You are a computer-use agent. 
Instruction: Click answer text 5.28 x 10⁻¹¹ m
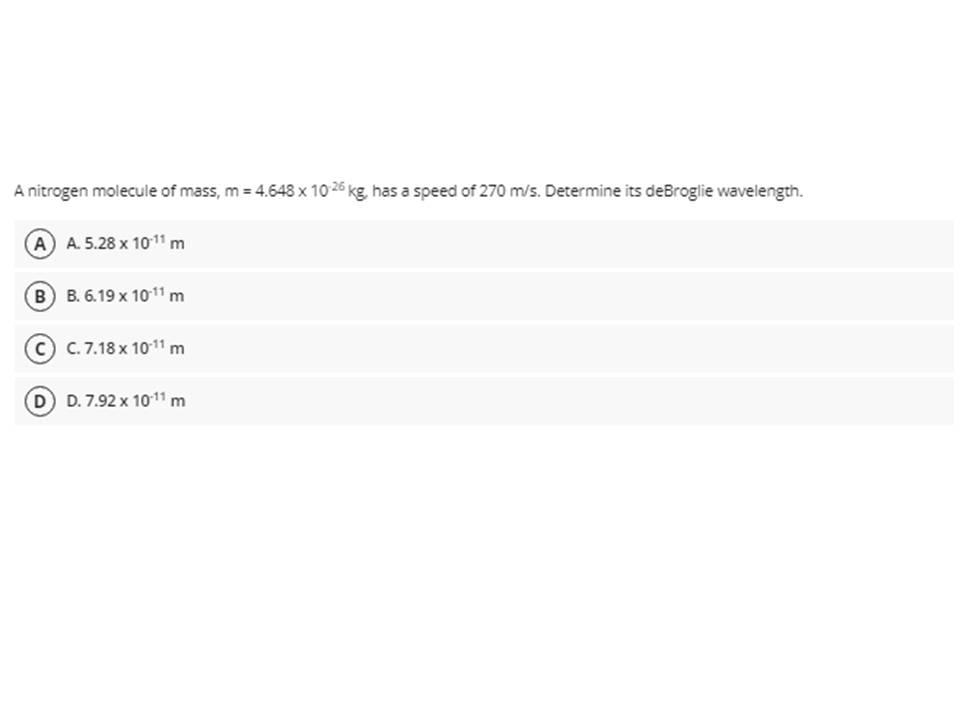[134, 243]
